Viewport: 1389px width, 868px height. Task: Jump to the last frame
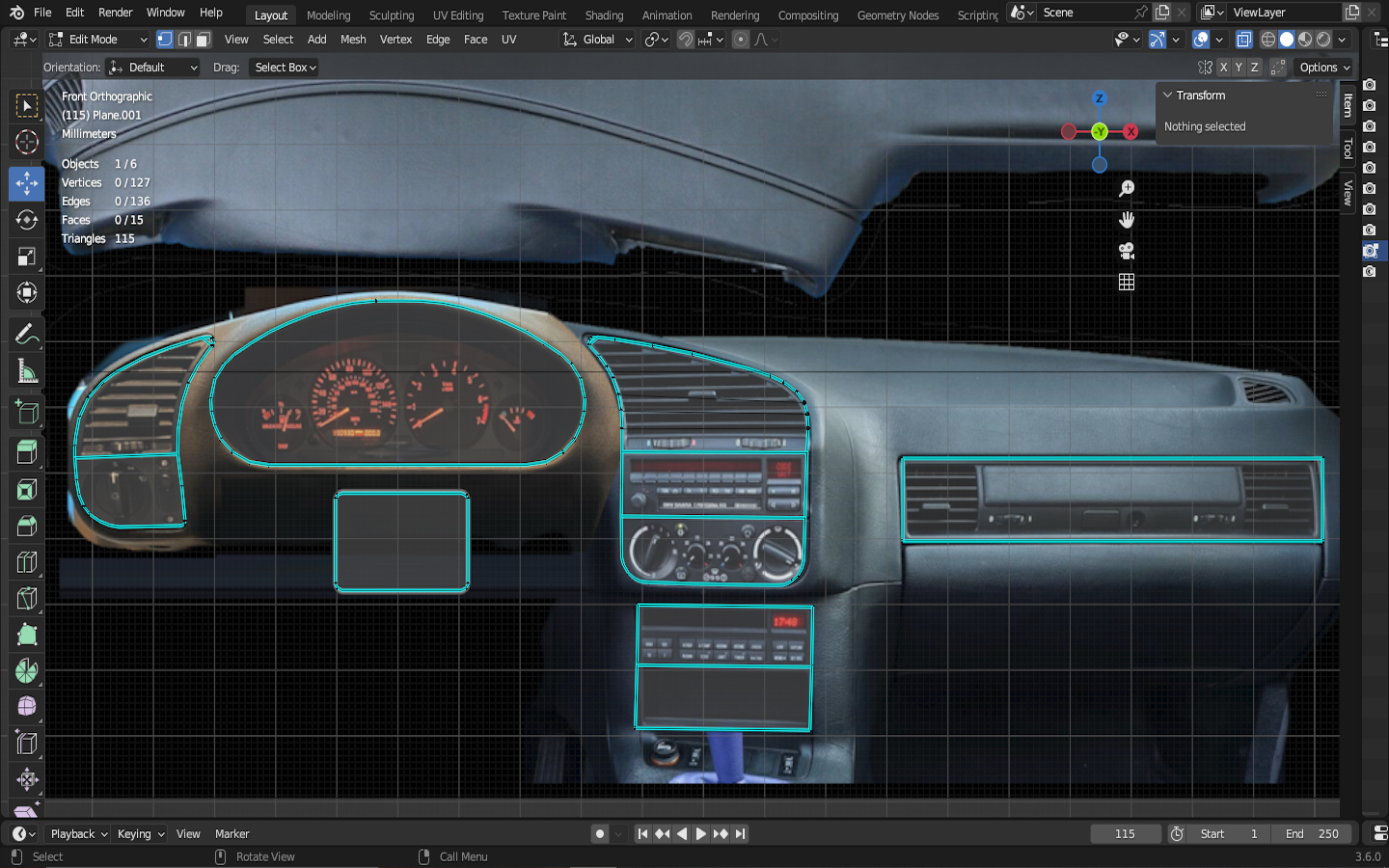[740, 834]
